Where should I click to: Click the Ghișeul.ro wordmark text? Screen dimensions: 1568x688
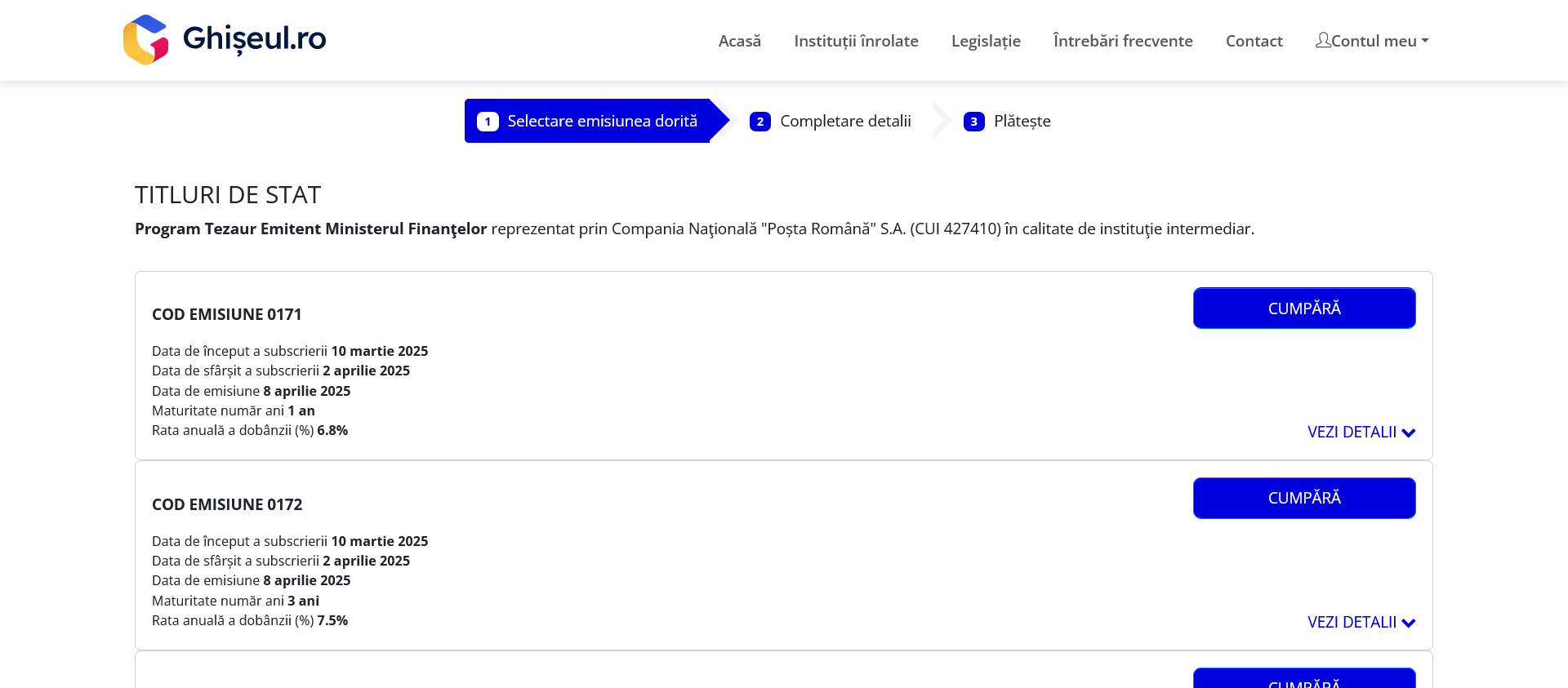tap(254, 38)
